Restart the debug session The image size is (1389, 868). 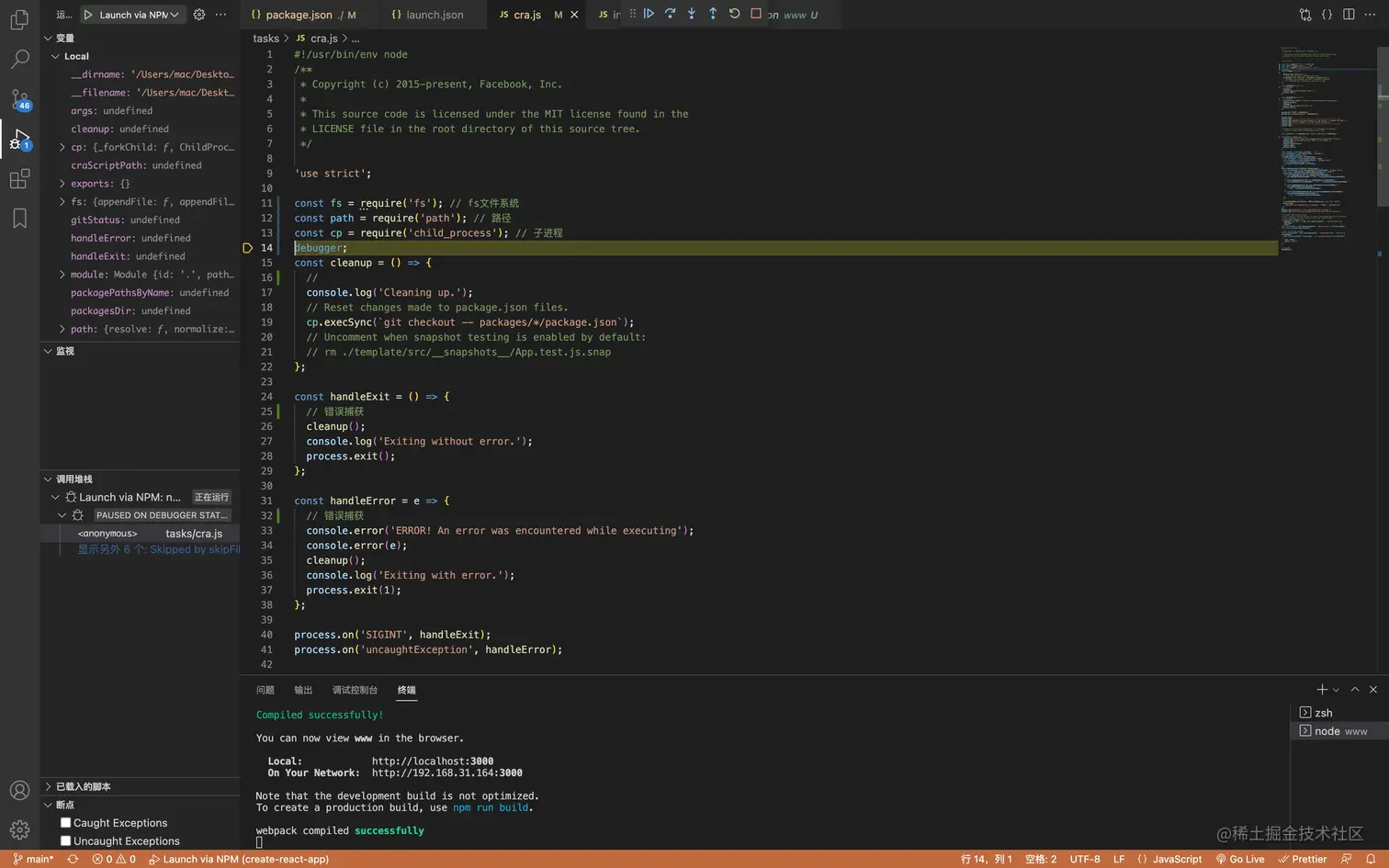734,14
